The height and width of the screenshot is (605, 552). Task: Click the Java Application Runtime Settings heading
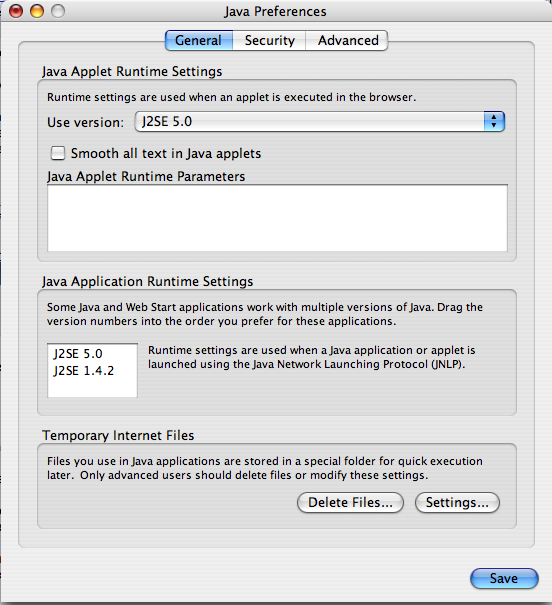coord(148,281)
